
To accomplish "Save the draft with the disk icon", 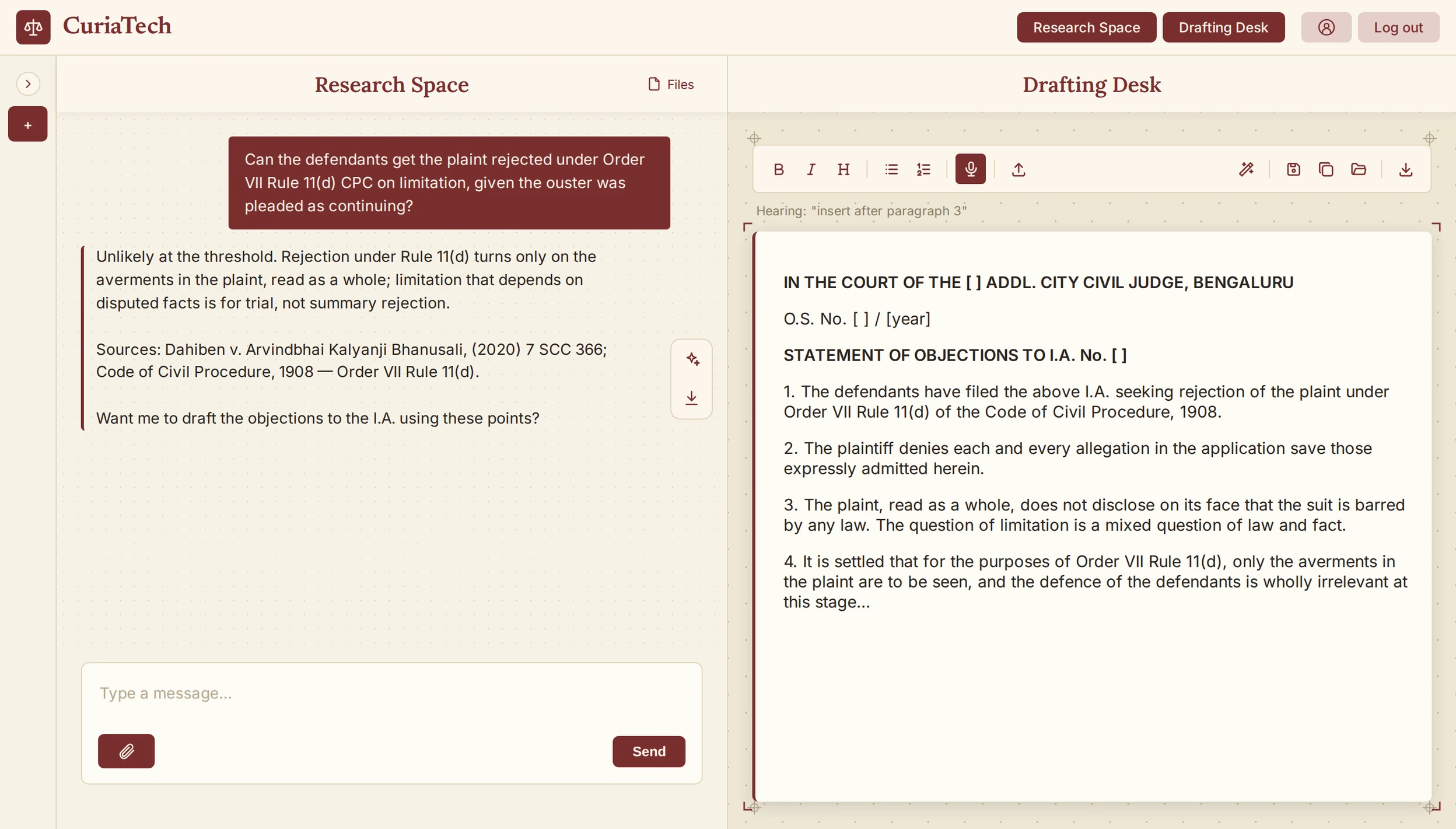I will pos(1293,170).
